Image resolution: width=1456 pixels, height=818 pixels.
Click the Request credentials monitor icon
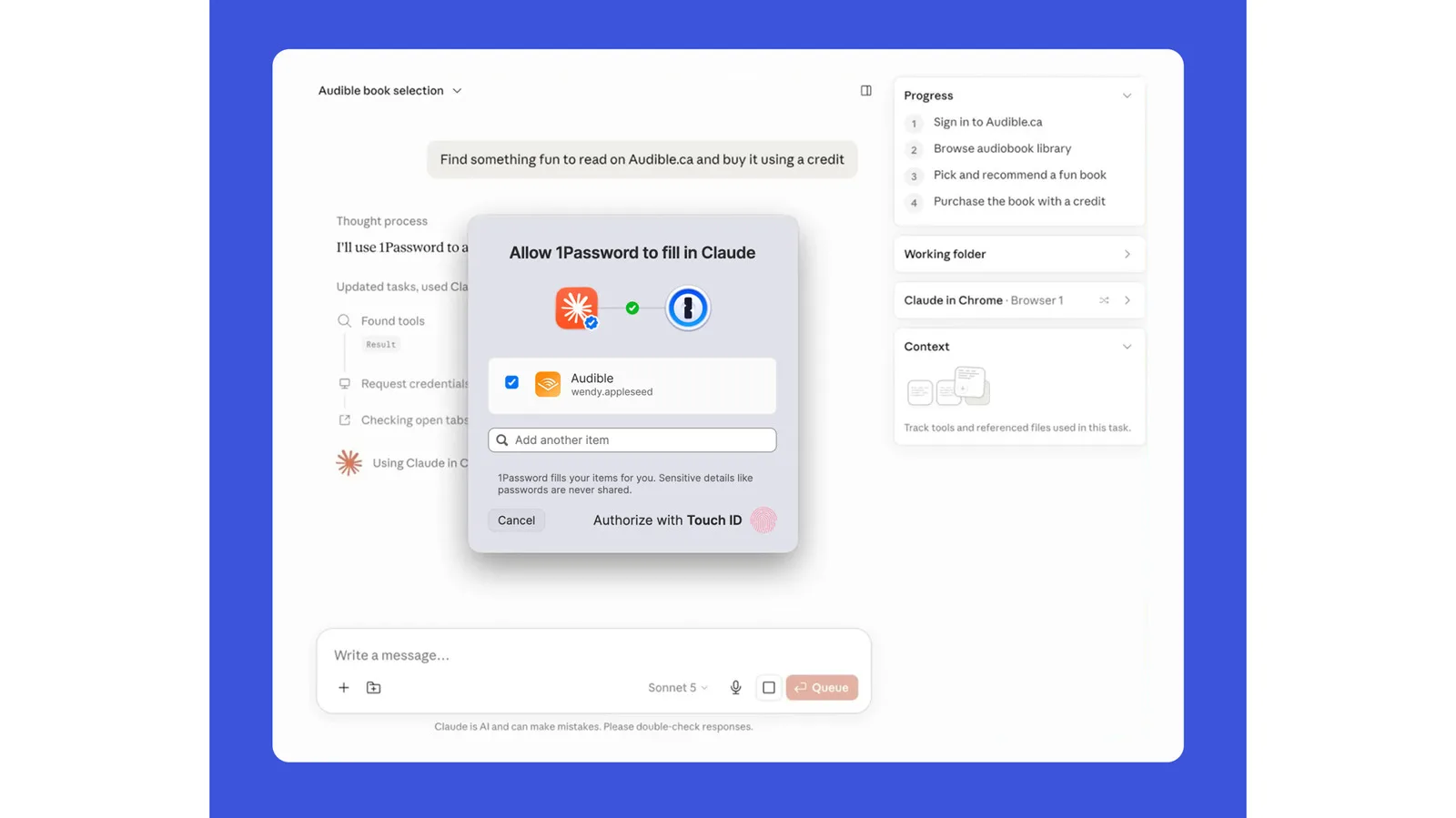[344, 384]
